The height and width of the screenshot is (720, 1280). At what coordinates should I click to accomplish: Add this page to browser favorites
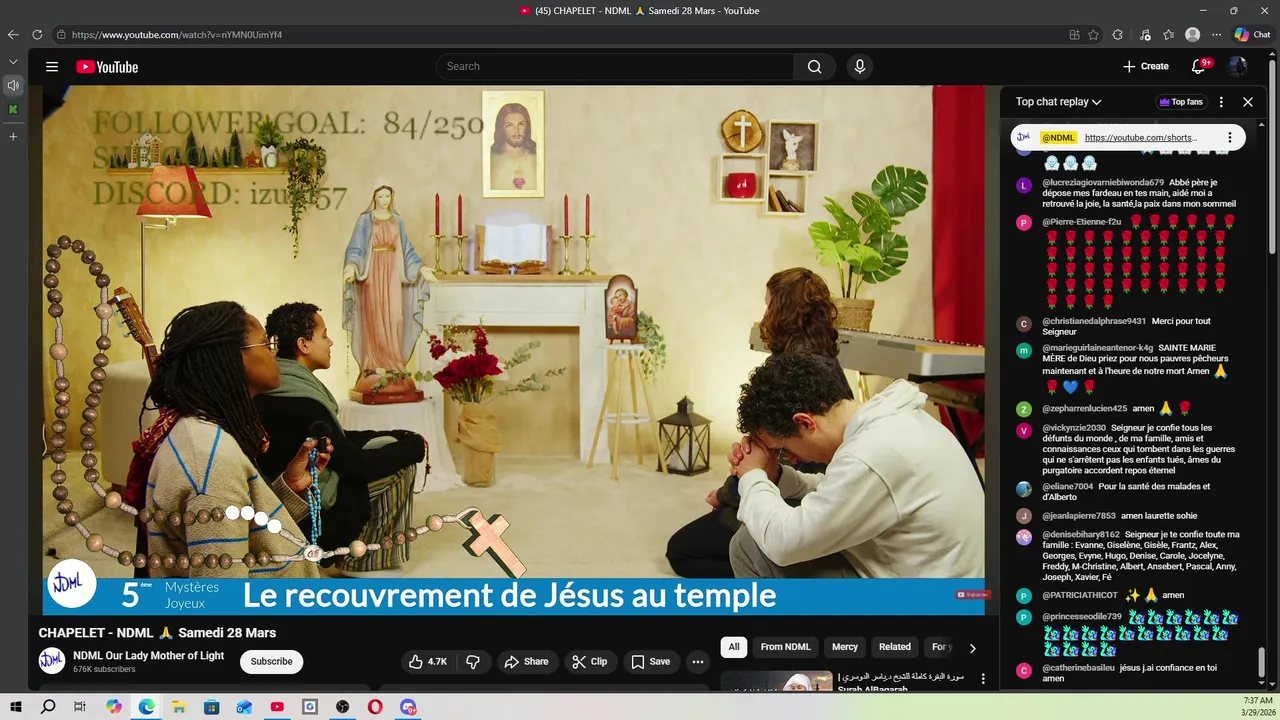coord(1094,34)
